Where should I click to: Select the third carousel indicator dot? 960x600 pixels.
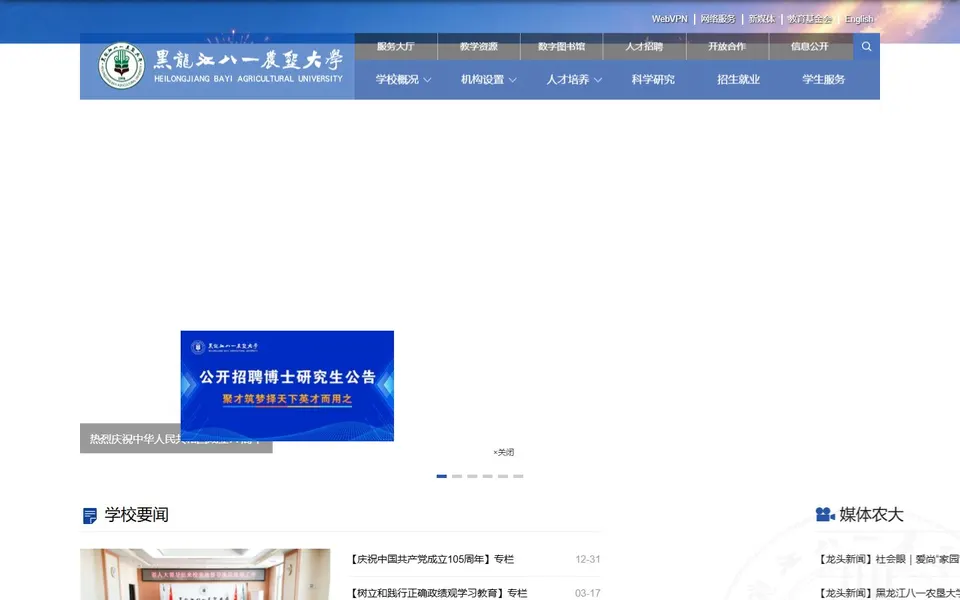(472, 476)
